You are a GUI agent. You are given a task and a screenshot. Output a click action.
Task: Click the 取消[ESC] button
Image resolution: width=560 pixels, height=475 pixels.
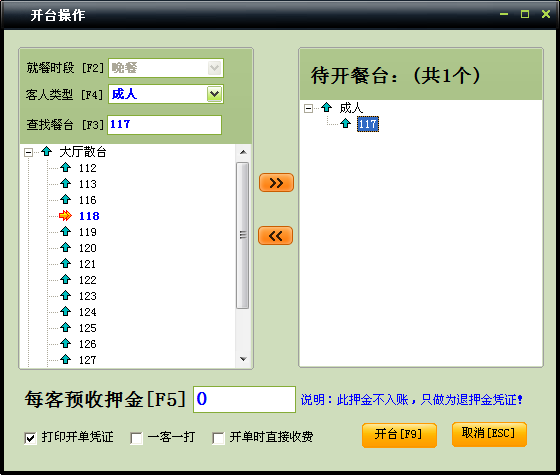coord(489,434)
